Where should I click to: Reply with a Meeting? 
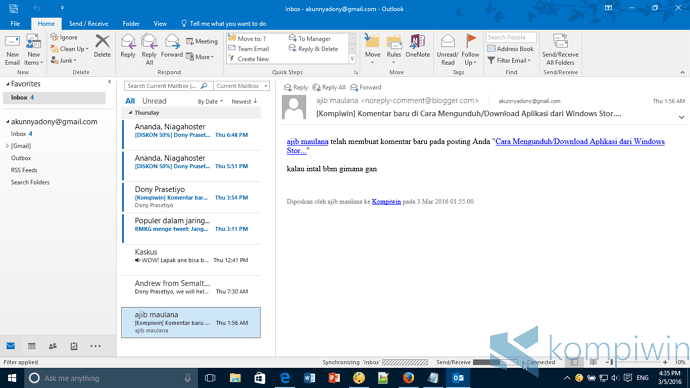click(202, 41)
